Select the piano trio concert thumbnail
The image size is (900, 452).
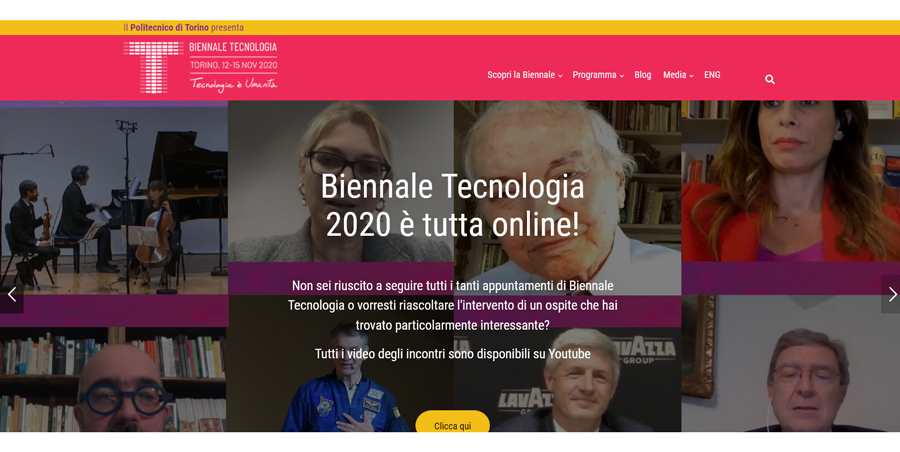pos(114,198)
